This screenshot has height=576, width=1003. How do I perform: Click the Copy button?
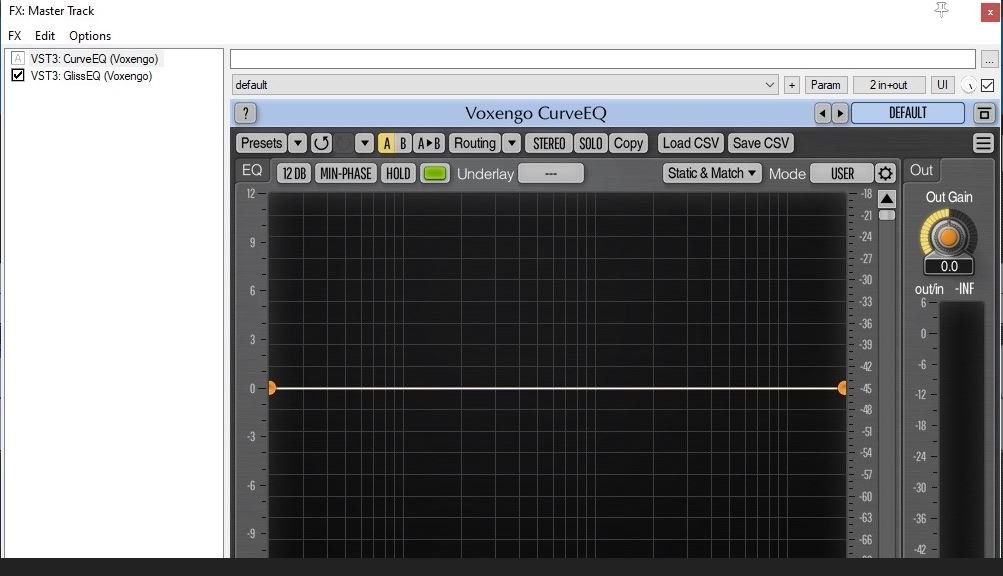coord(628,143)
